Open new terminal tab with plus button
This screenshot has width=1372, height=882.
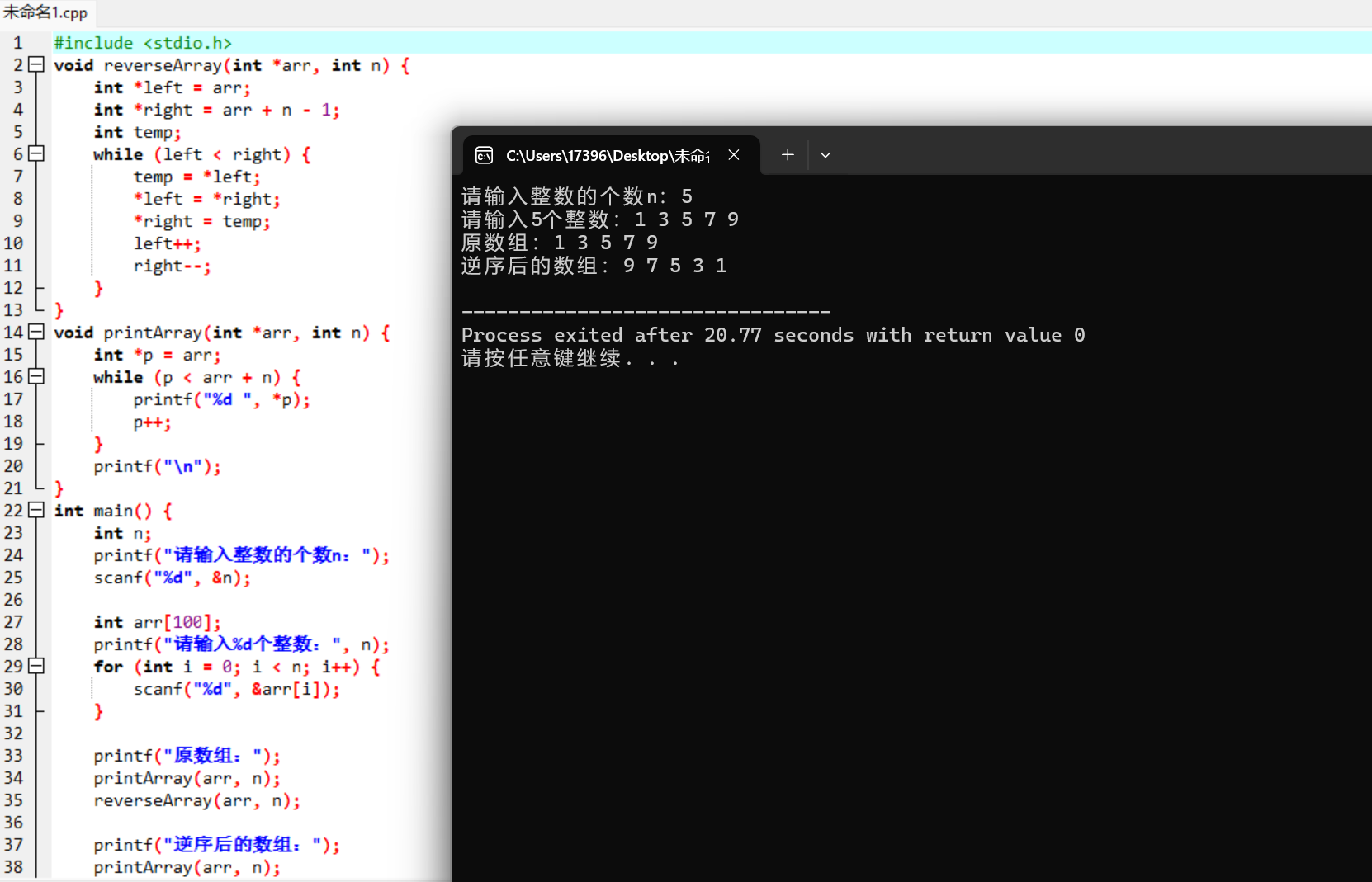click(788, 154)
